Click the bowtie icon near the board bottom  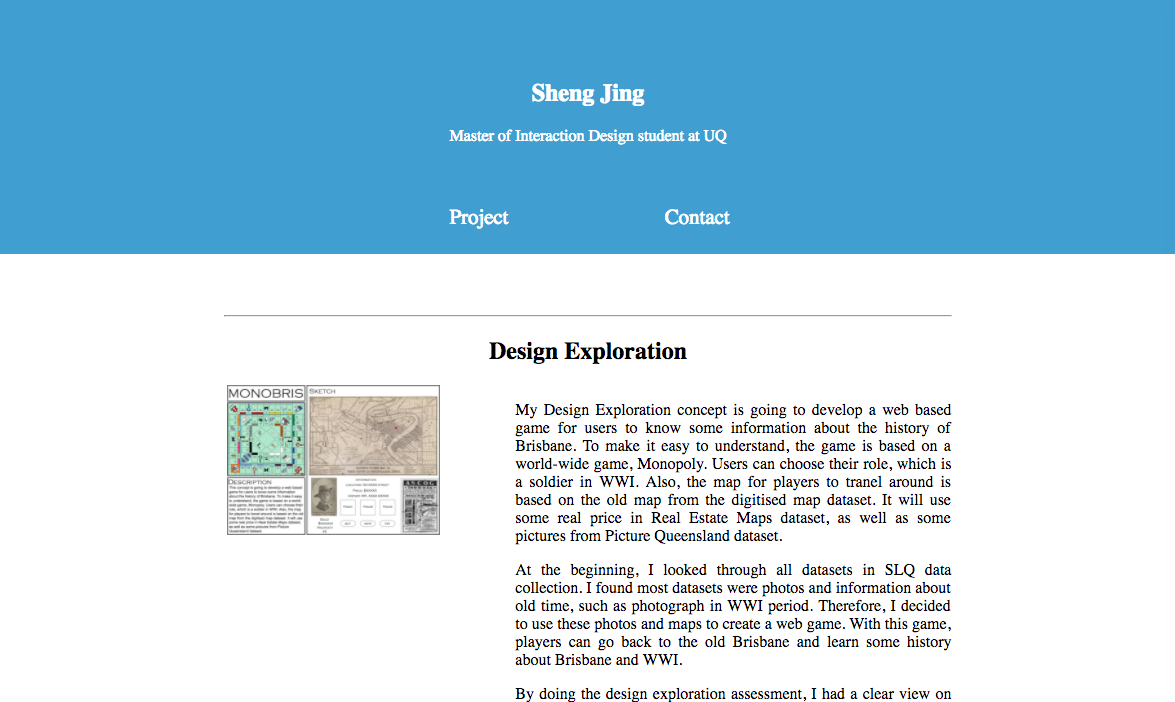coord(266,470)
